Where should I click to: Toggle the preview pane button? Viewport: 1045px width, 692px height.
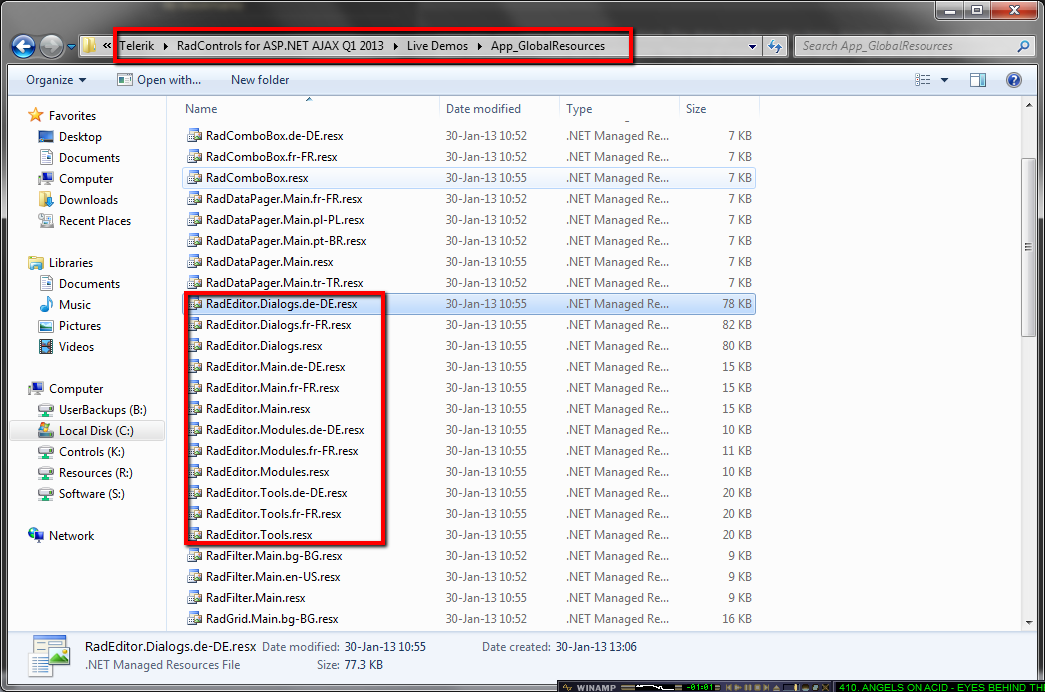click(x=978, y=80)
